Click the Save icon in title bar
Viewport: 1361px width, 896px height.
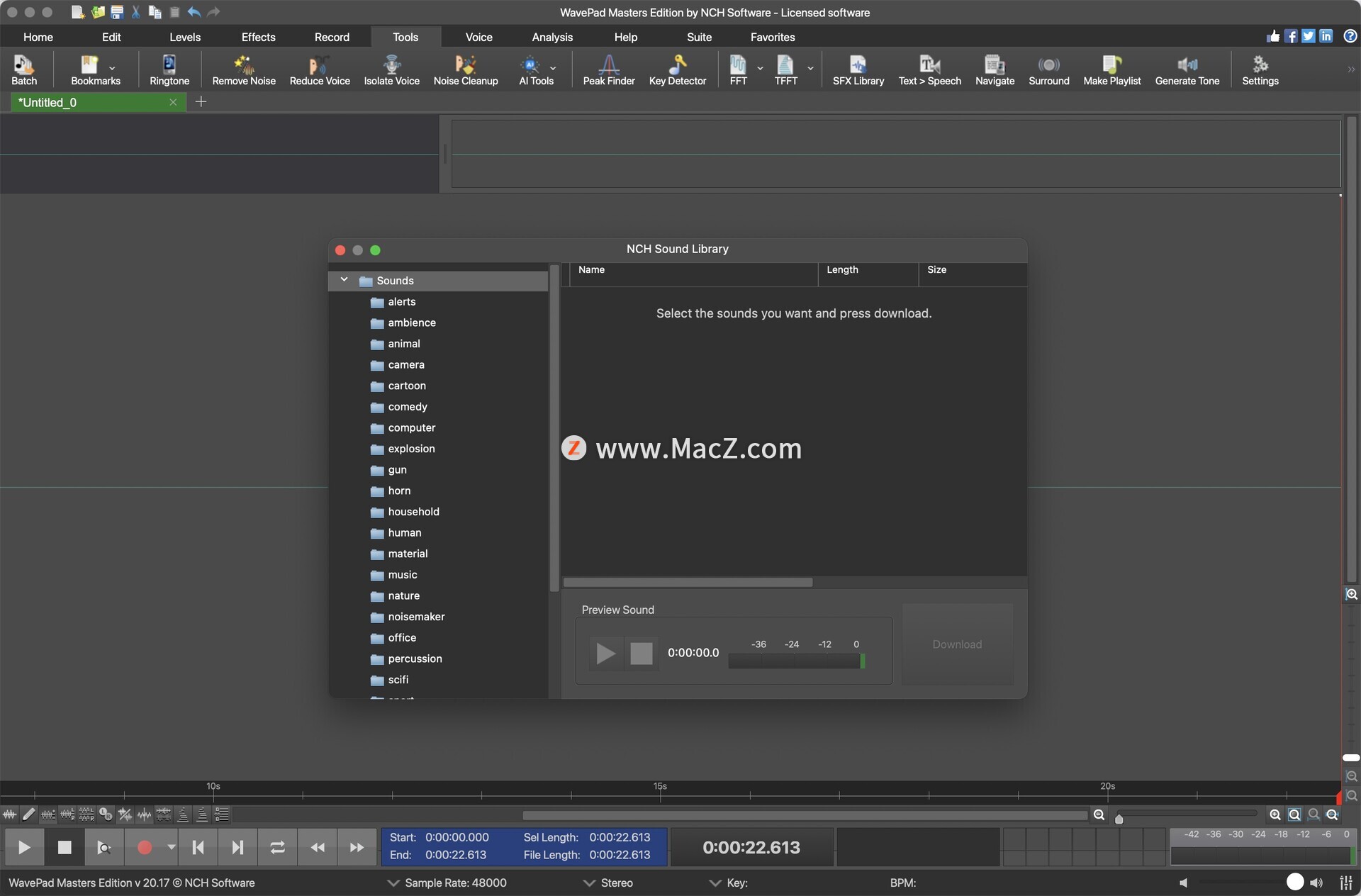pyautogui.click(x=117, y=12)
